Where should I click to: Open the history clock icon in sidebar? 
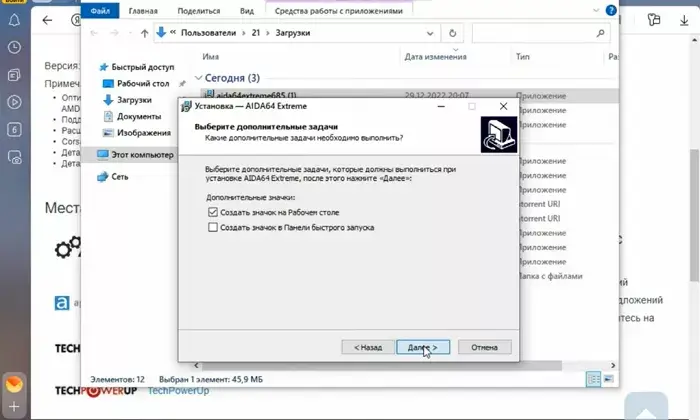(x=15, y=47)
